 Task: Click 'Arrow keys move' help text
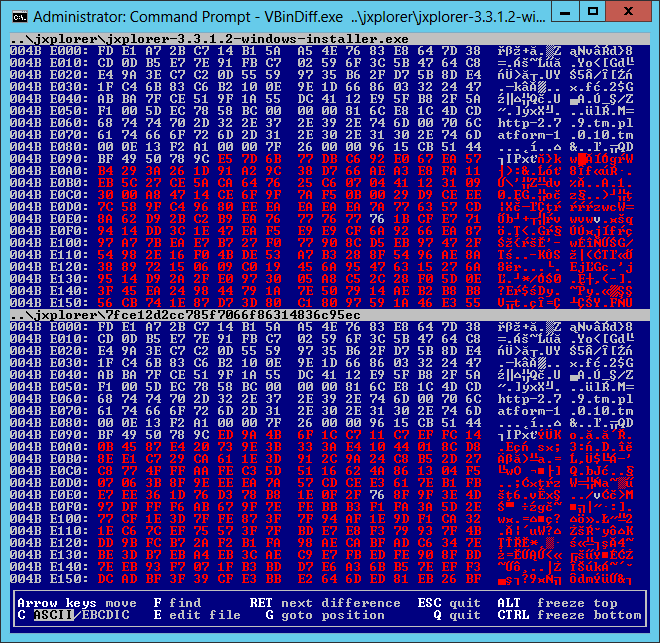click(77, 603)
